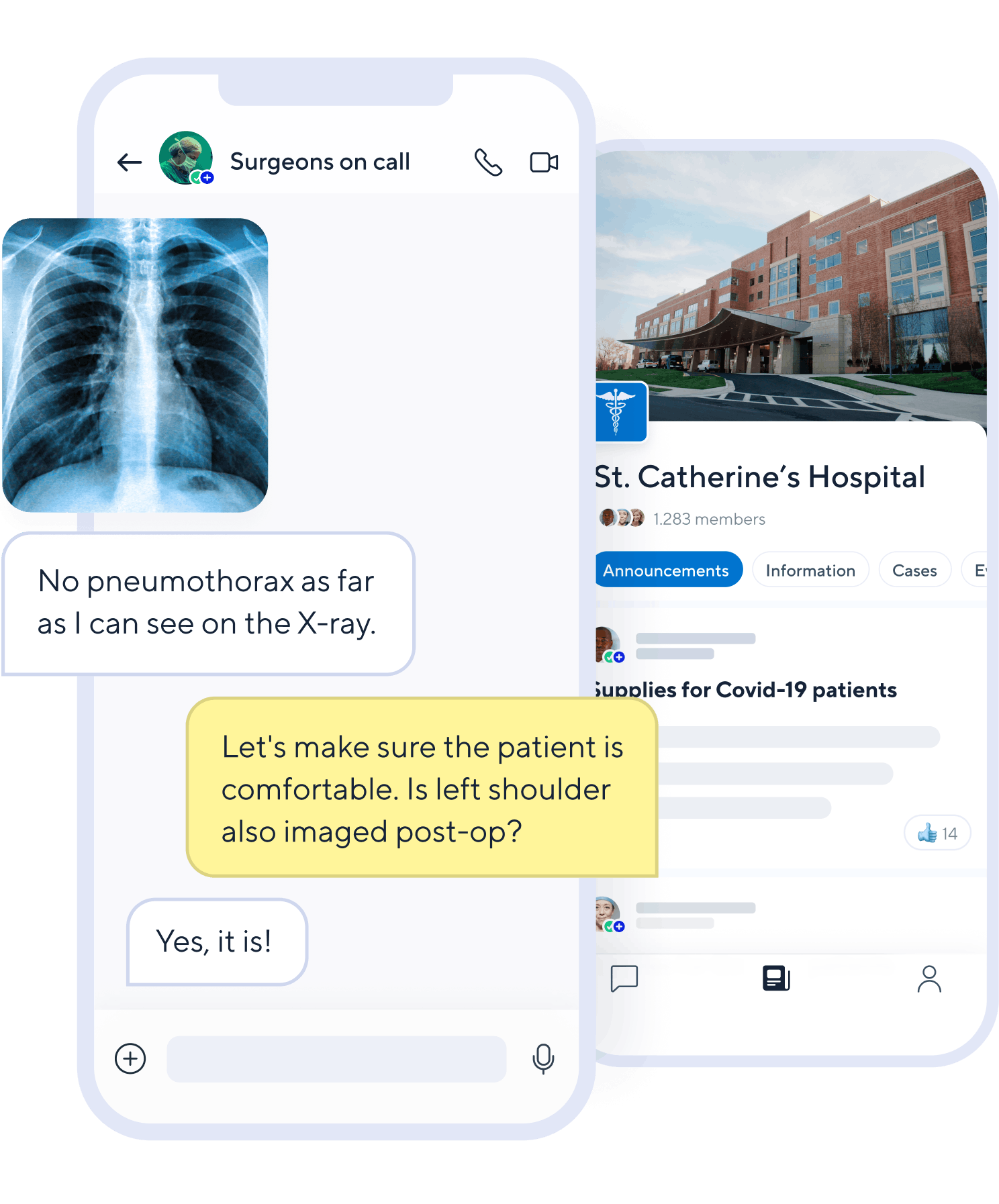Open the profile person icon
The image size is (999, 1204).
click(929, 979)
